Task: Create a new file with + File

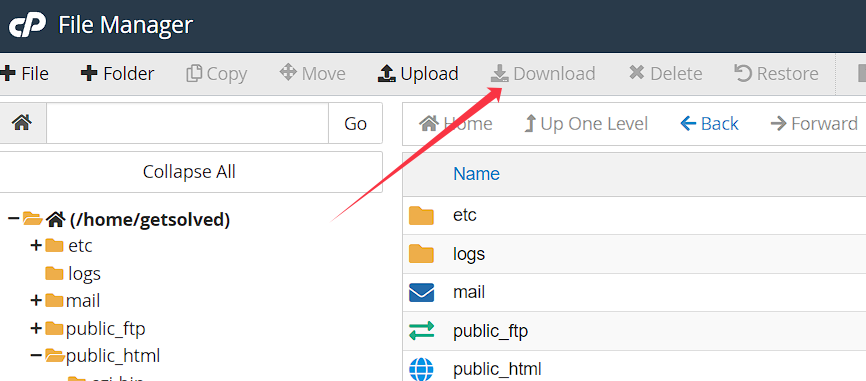Action: [24, 73]
